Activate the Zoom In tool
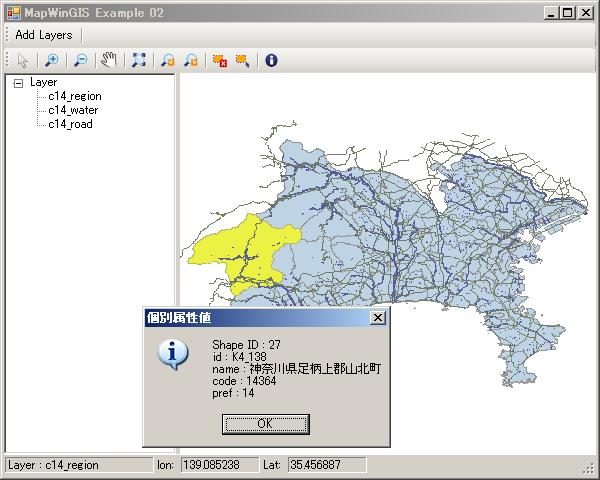This screenshot has width=600, height=480. coord(52,60)
